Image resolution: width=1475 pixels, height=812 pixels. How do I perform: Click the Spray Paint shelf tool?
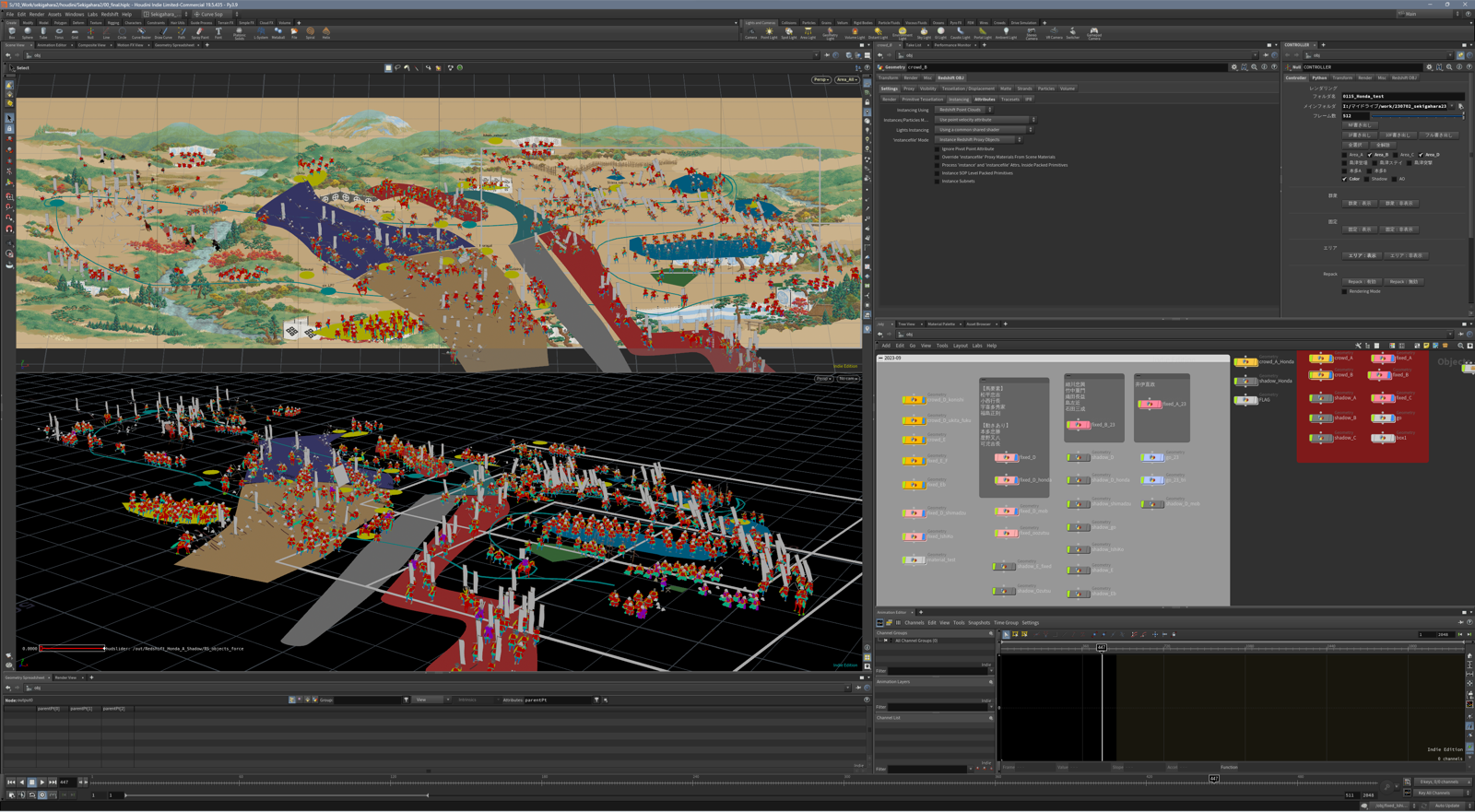click(199, 32)
